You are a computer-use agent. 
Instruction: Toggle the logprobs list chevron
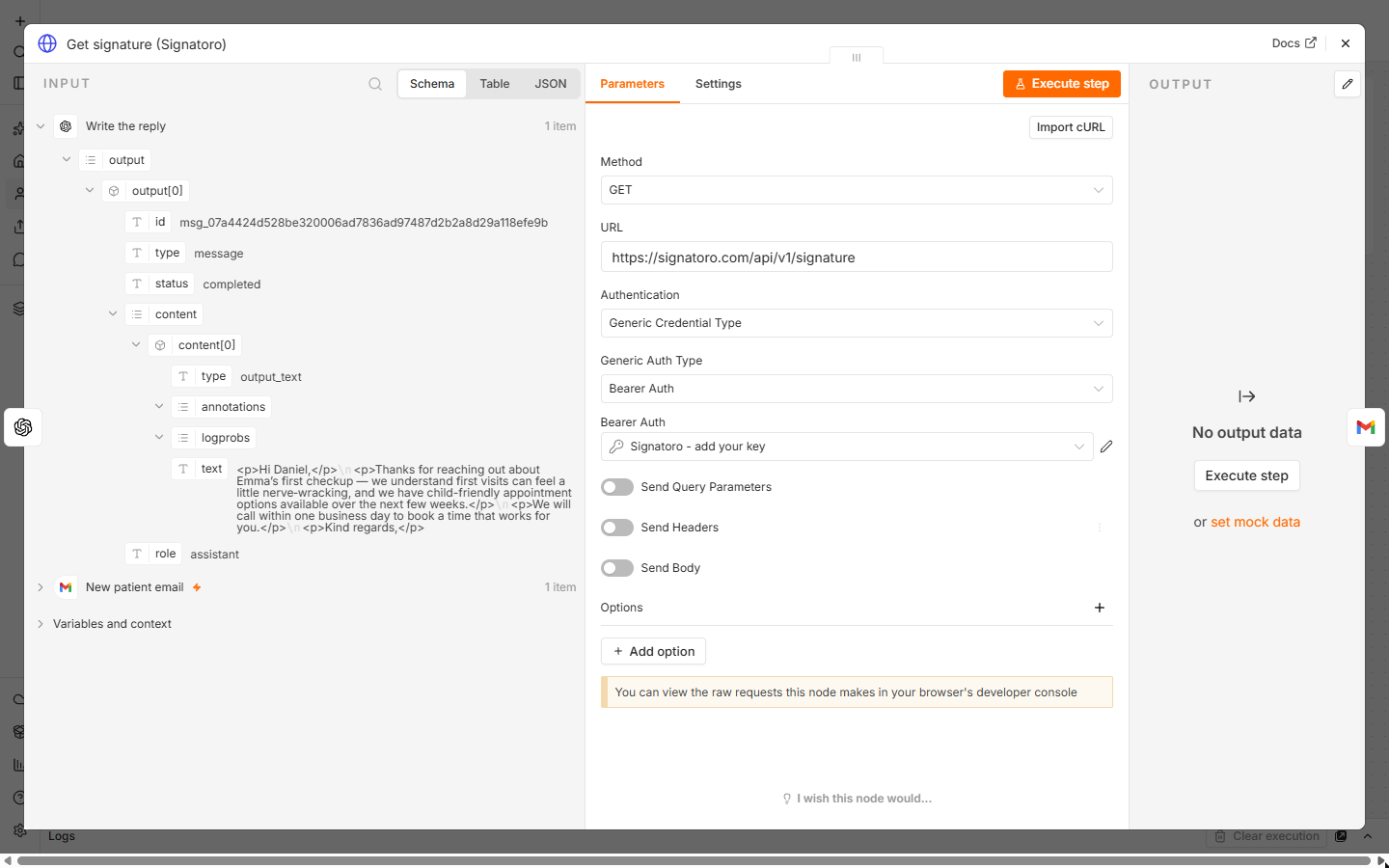tap(159, 437)
